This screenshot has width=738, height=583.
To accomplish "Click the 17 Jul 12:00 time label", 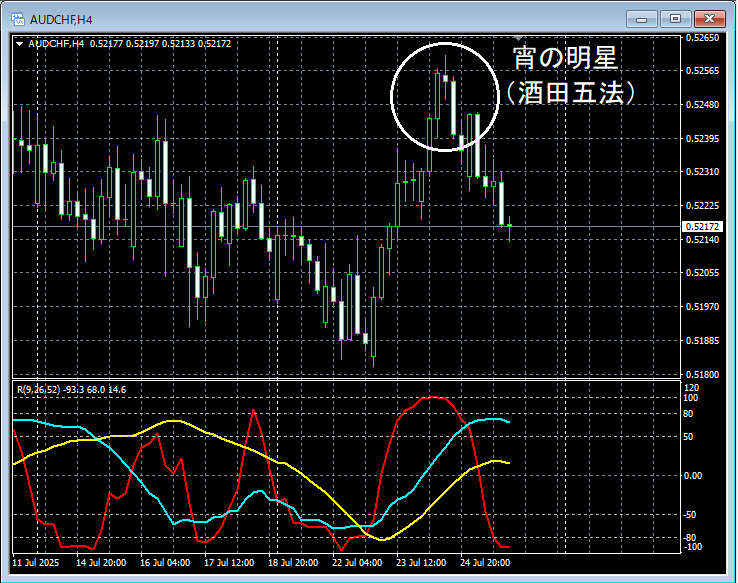I will click(x=229, y=563).
